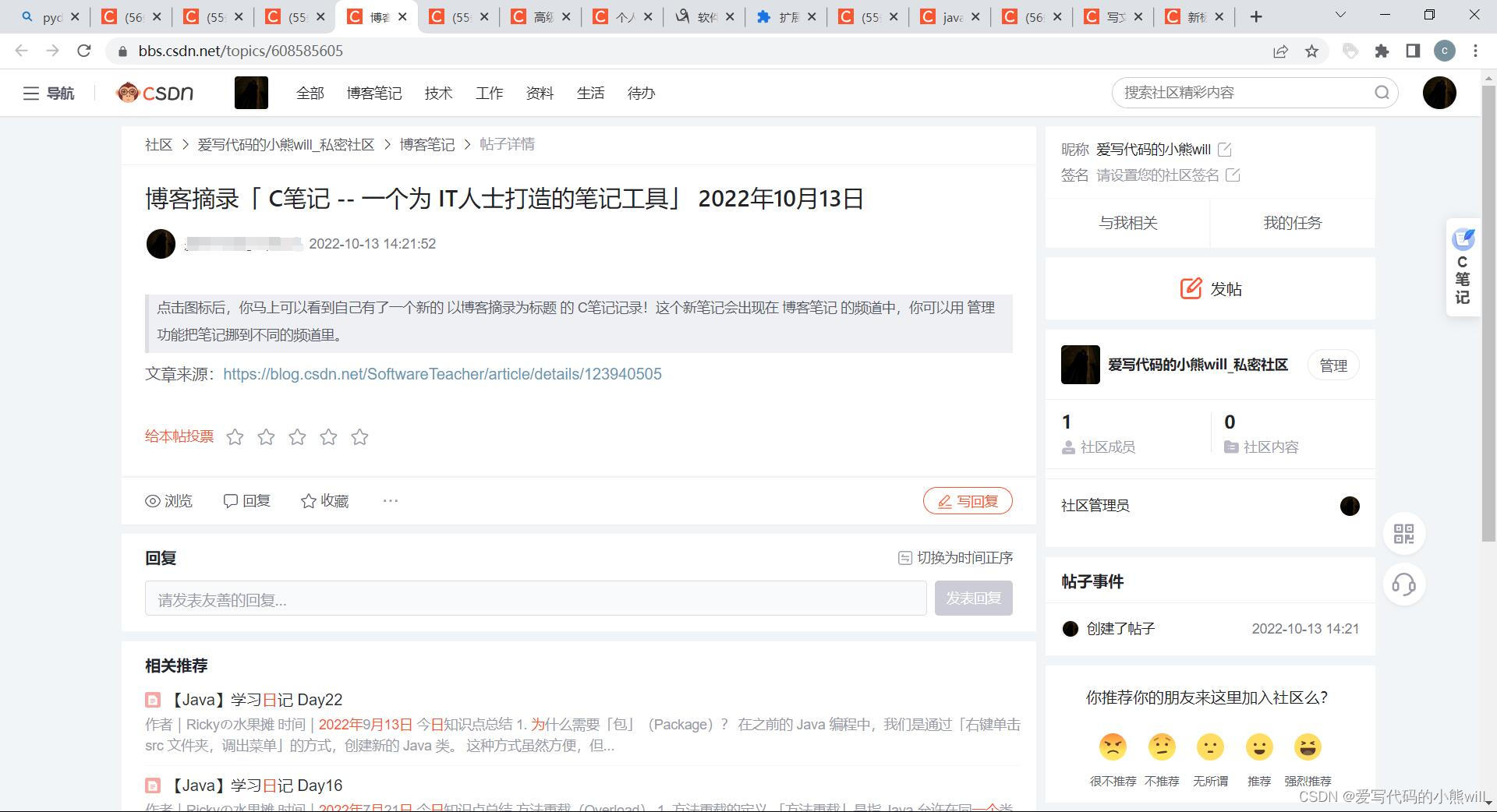Rate the post two stars
Image resolution: width=1497 pixels, height=812 pixels.
point(266,436)
